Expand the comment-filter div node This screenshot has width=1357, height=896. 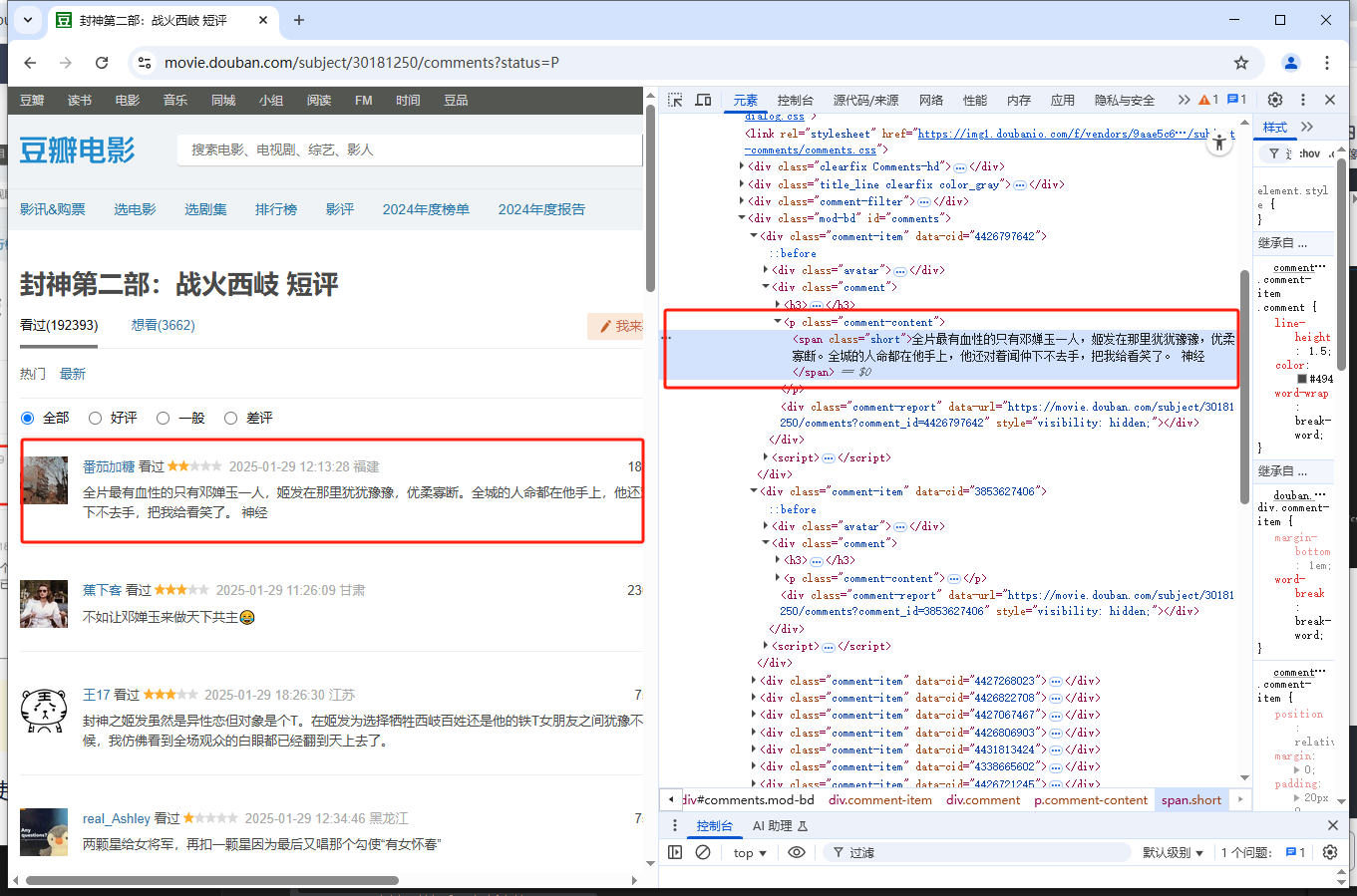tap(742, 201)
